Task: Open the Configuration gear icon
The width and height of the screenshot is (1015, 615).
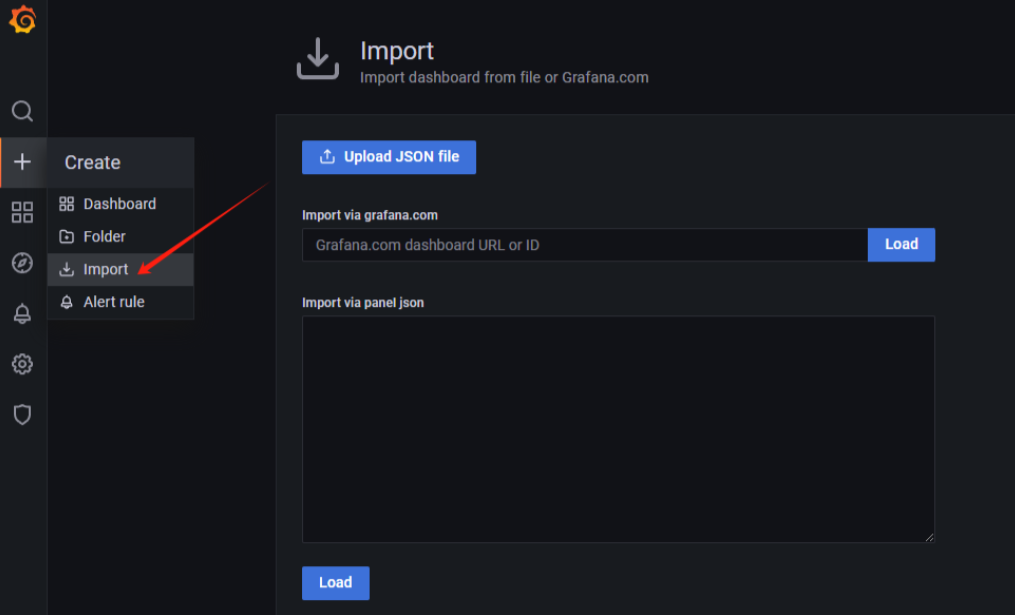Action: point(22,364)
